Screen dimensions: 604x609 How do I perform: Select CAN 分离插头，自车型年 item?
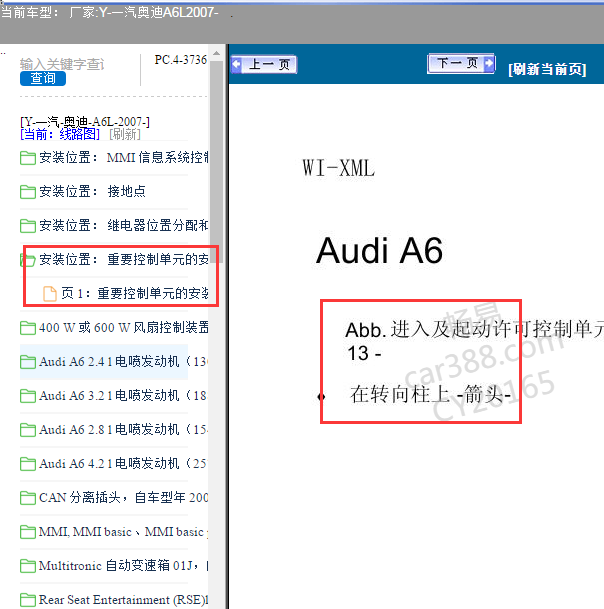124,498
